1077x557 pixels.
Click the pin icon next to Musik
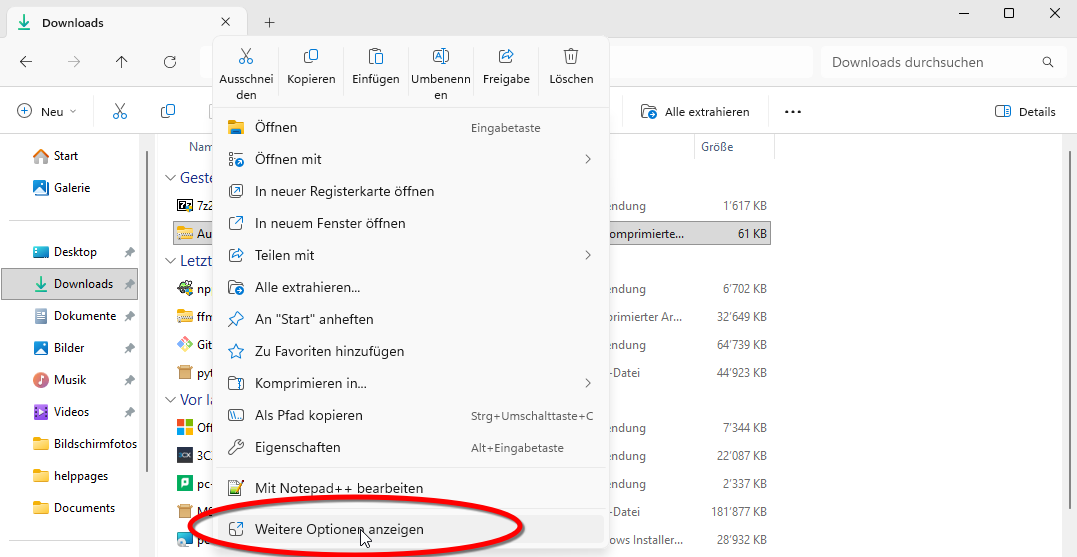point(129,380)
